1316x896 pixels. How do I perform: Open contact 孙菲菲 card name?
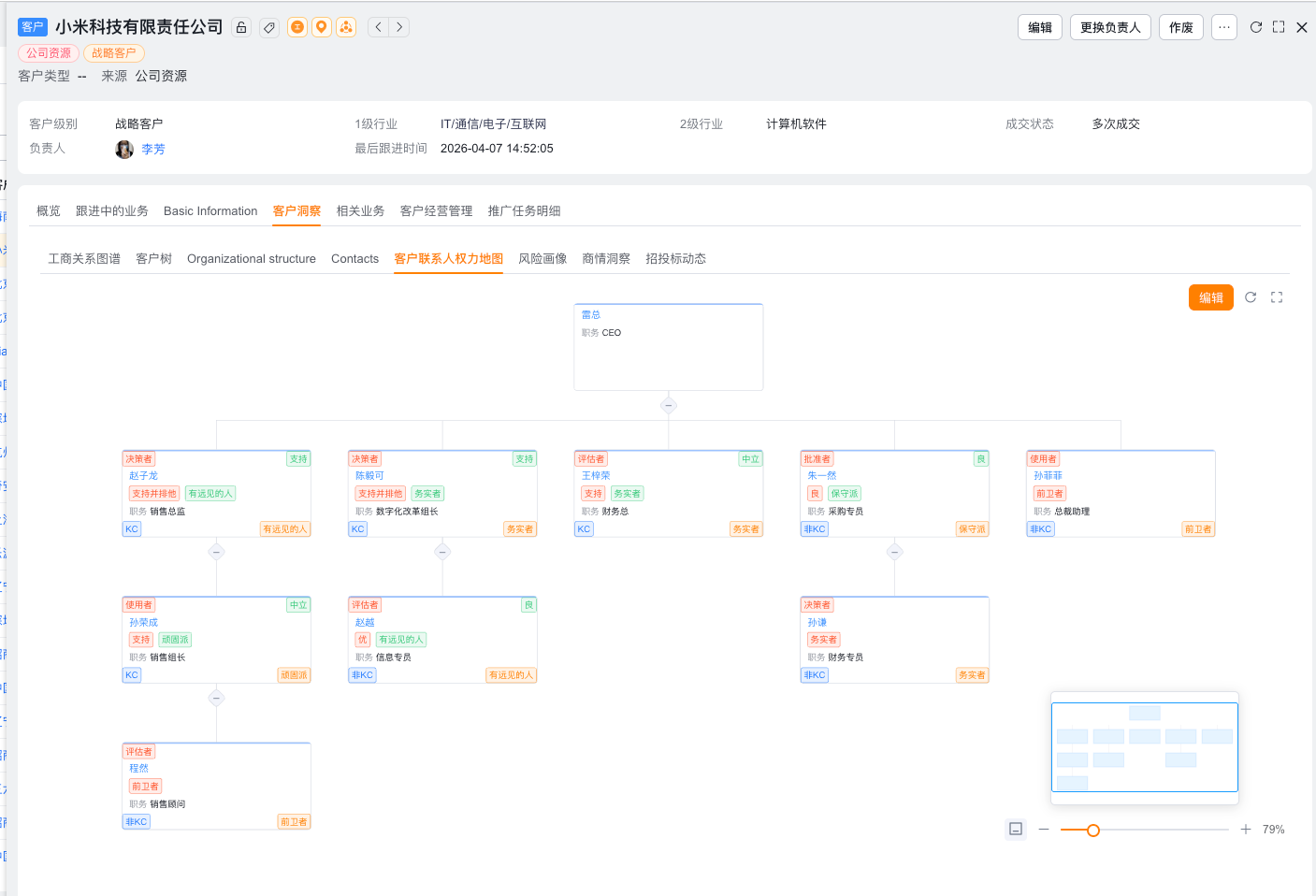[x=1048, y=476]
